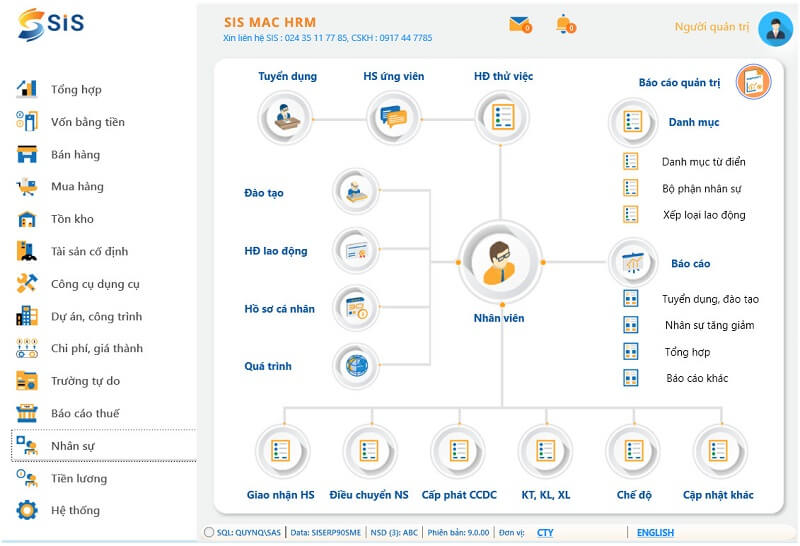
Task: Open the Báo cáo quản trị icon
Action: pyautogui.click(x=753, y=82)
